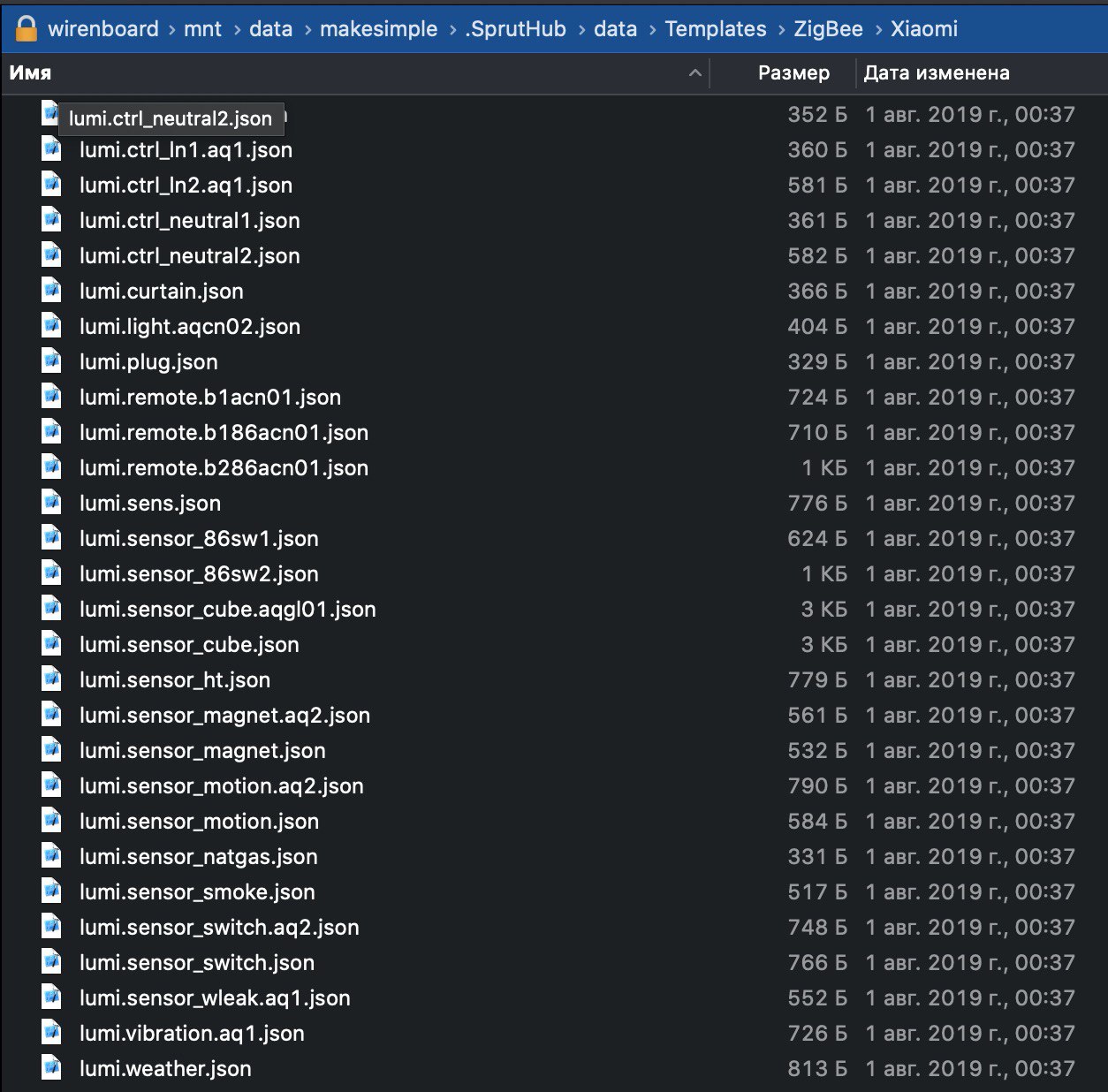Jump to makesimple in the breadcrumb path
Image resolution: width=1108 pixels, height=1092 pixels.
378,29
